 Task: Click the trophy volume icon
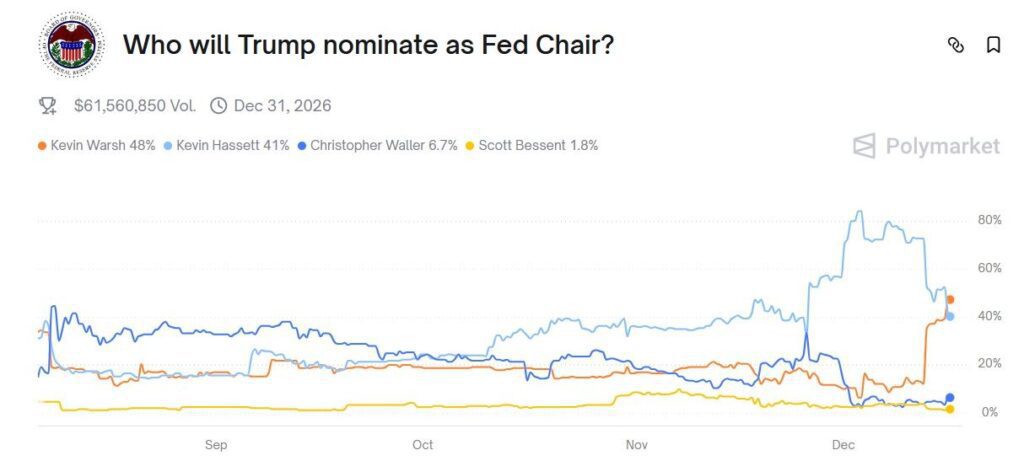point(47,105)
